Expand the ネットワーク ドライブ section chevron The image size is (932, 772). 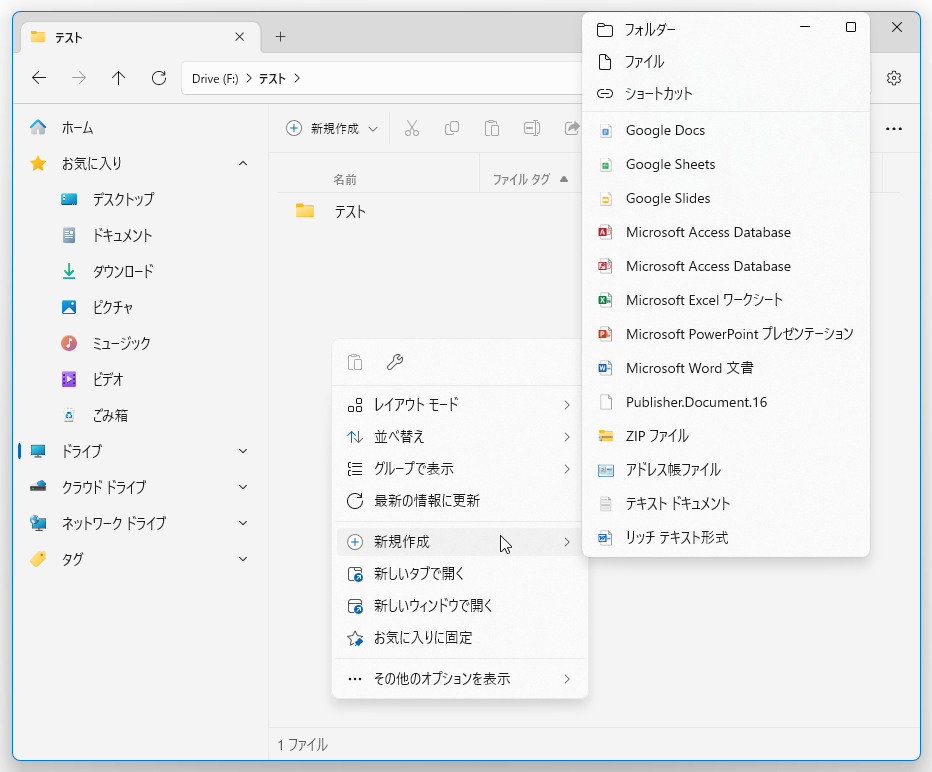pos(243,523)
